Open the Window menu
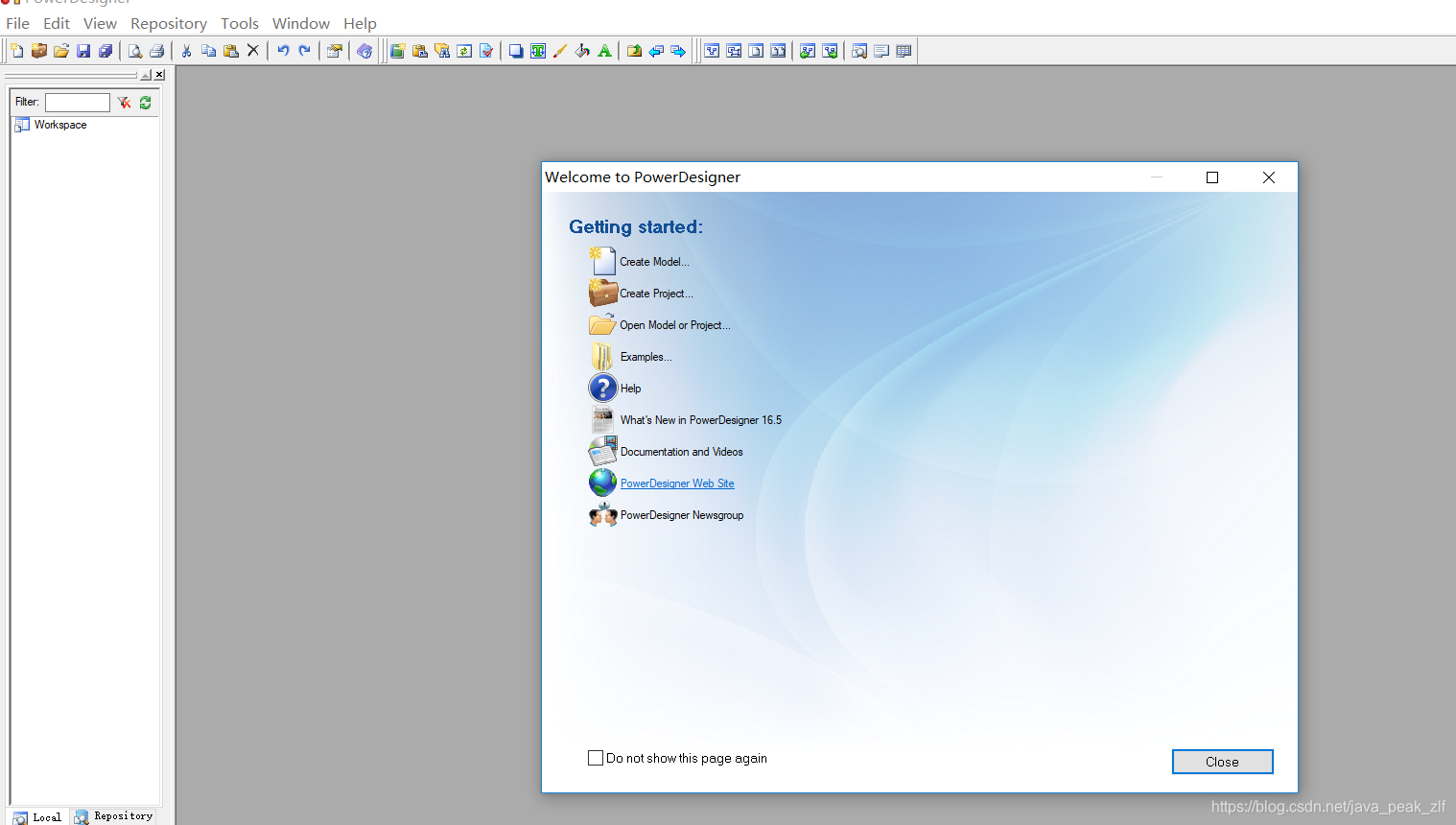Viewport: 1456px width, 825px height. 301,23
